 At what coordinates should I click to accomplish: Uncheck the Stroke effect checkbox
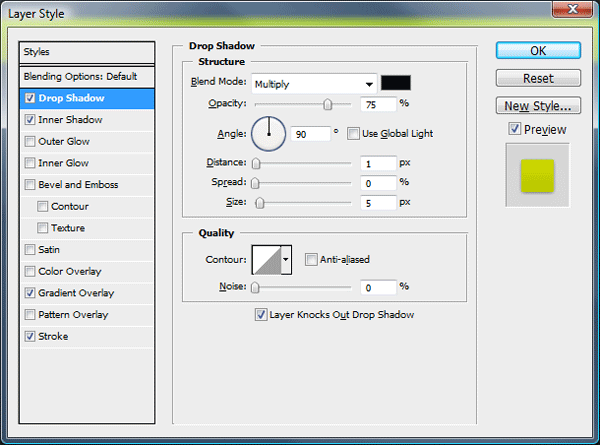30,336
